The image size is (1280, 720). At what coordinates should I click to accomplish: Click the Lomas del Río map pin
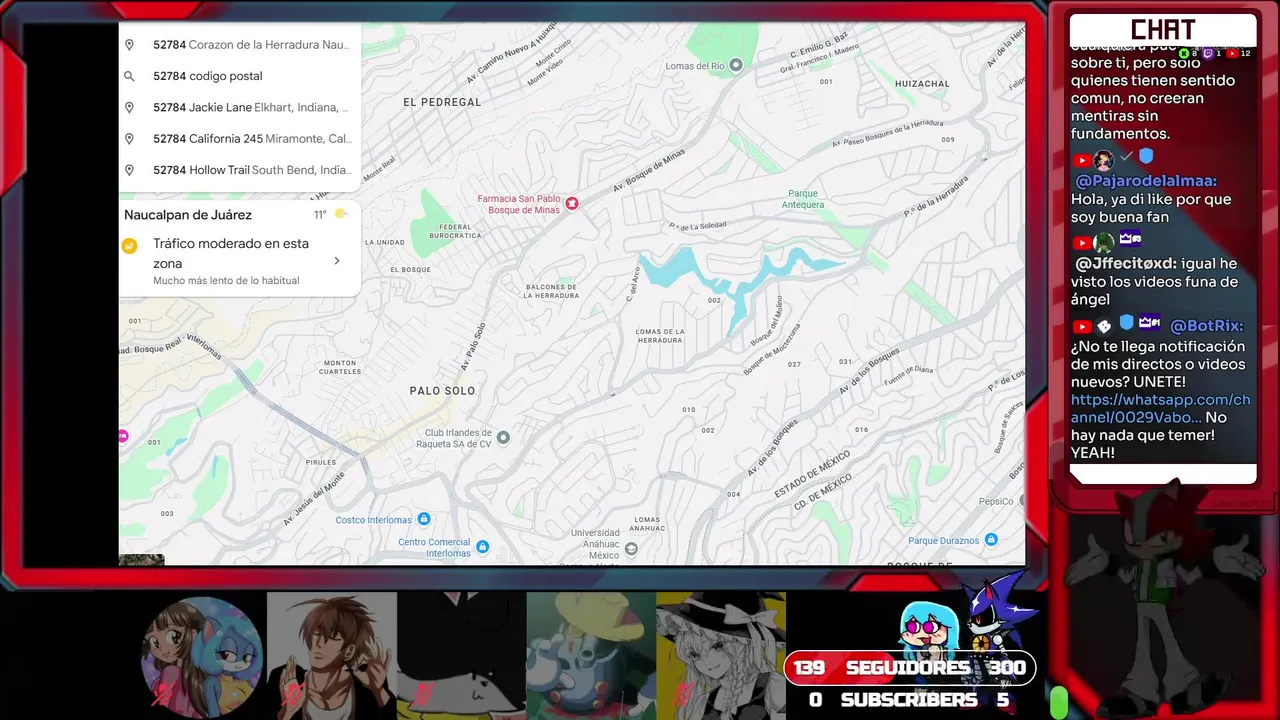[x=736, y=66]
